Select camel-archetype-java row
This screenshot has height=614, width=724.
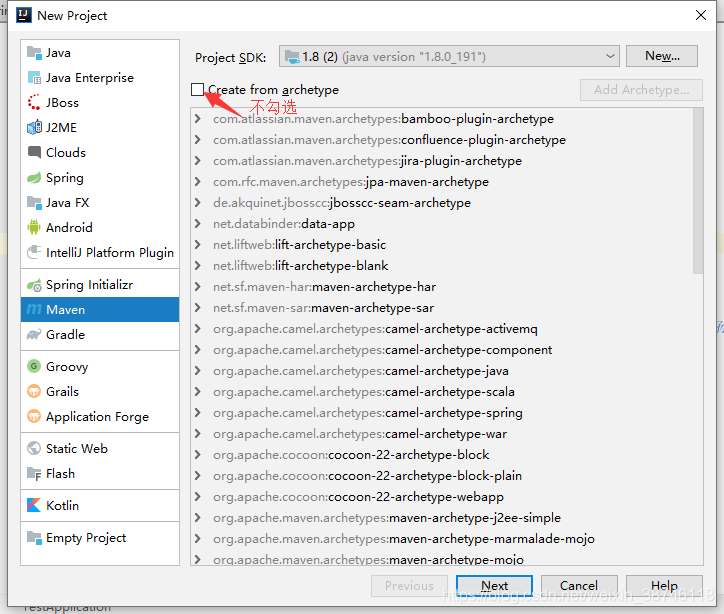(441, 371)
